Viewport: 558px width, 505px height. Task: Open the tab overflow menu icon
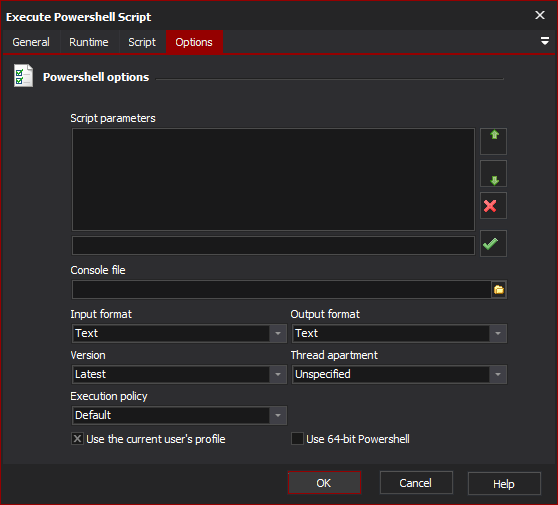[544, 41]
